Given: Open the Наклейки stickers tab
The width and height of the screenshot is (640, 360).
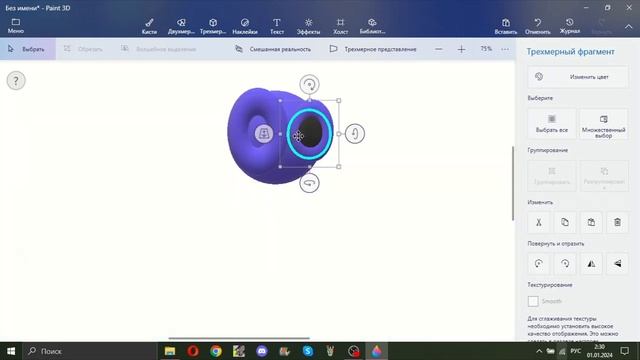Looking at the screenshot, I should pos(245,26).
